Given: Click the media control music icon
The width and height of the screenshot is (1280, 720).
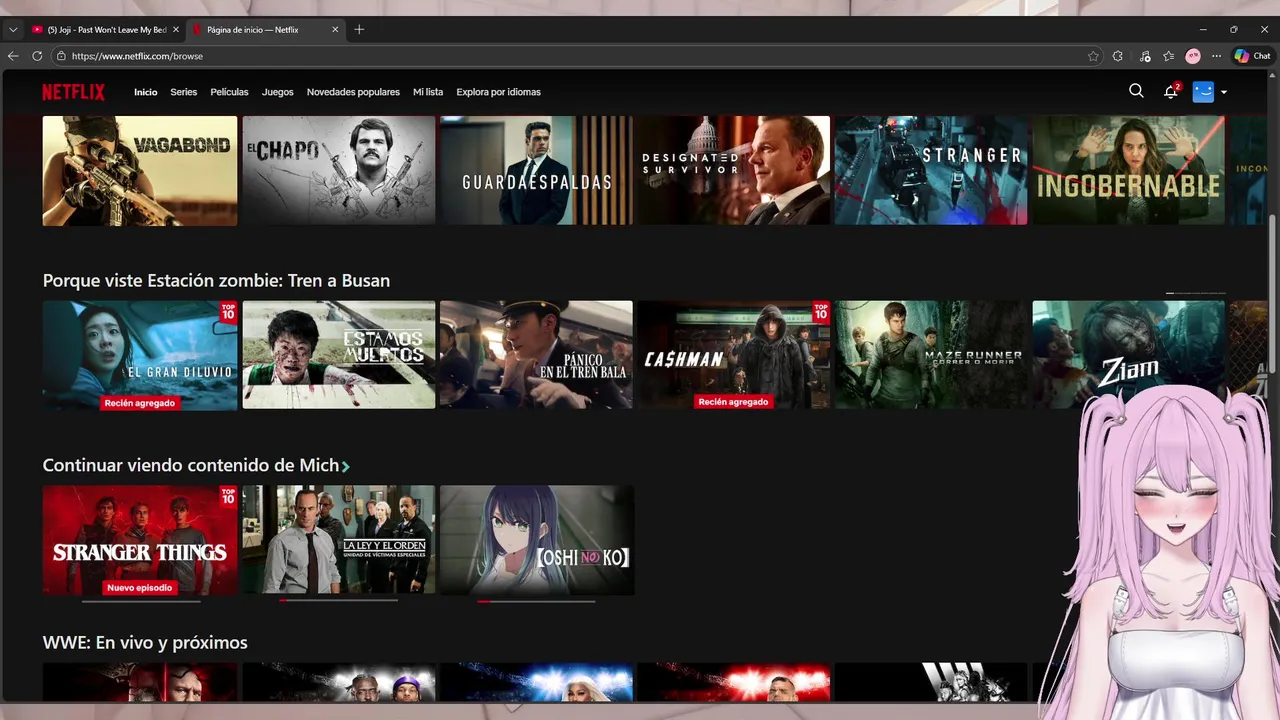Looking at the screenshot, I should (x=1145, y=56).
